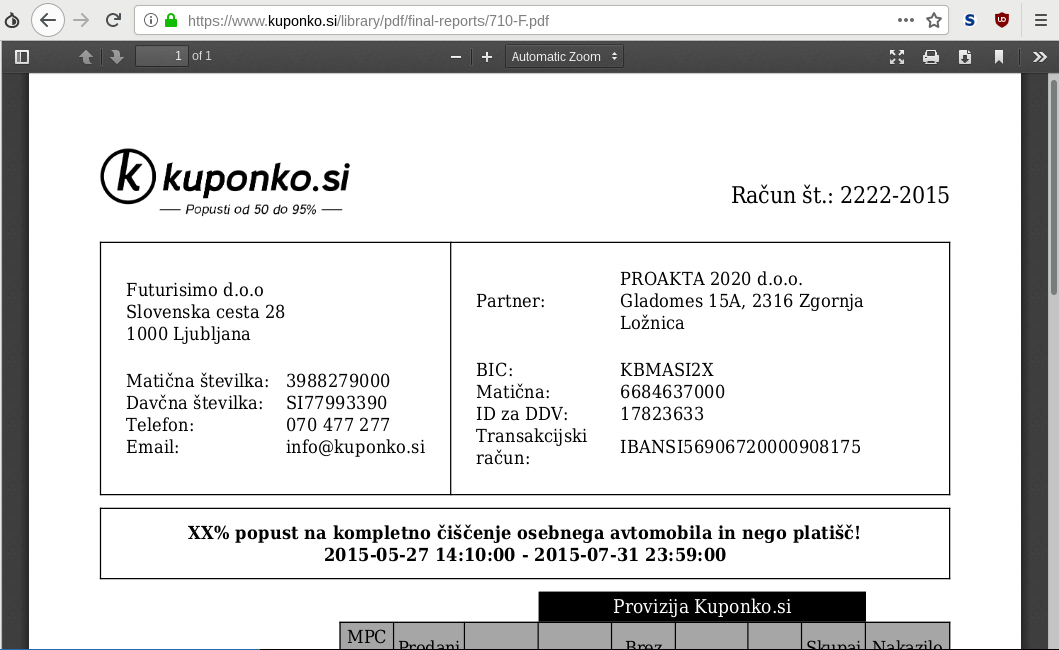Zoom out the PDF with minus button
Screen dimensions: 1059x650
pyautogui.click(x=456, y=57)
